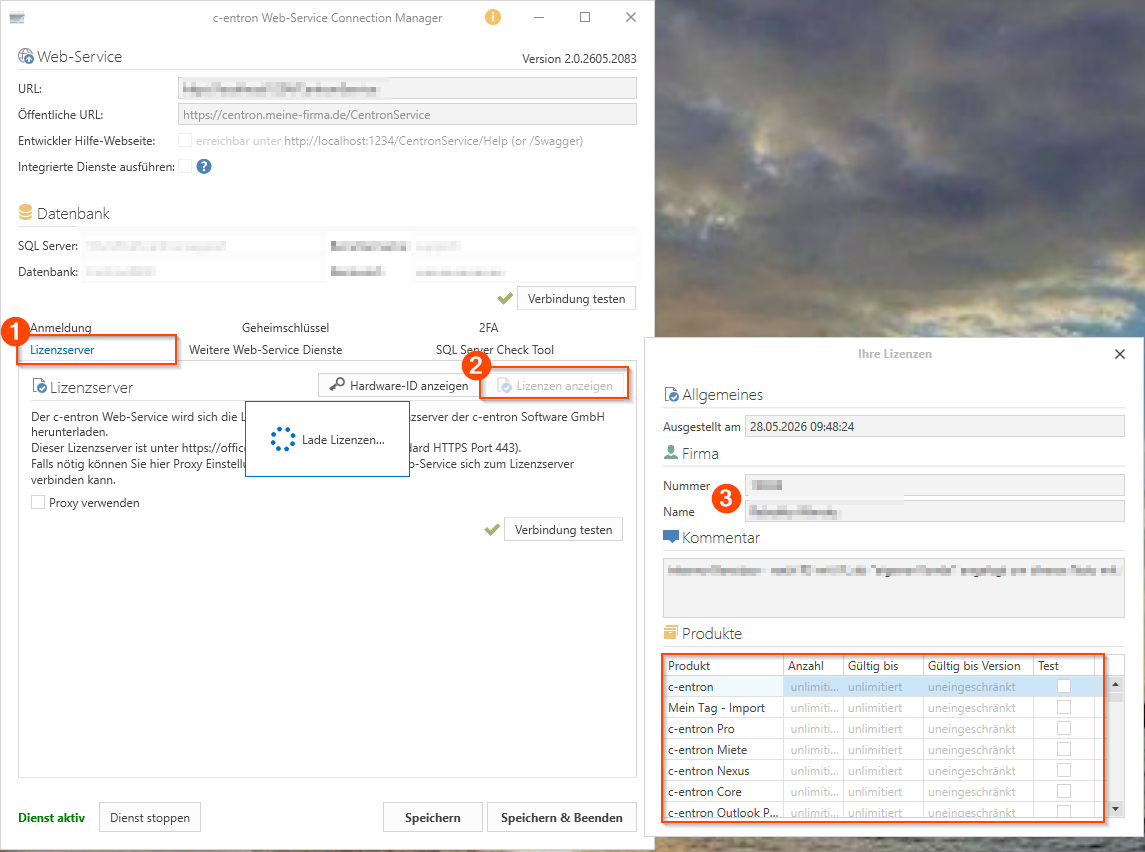Select the c-entron Pro row
The image size is (1145, 852).
click(x=884, y=729)
